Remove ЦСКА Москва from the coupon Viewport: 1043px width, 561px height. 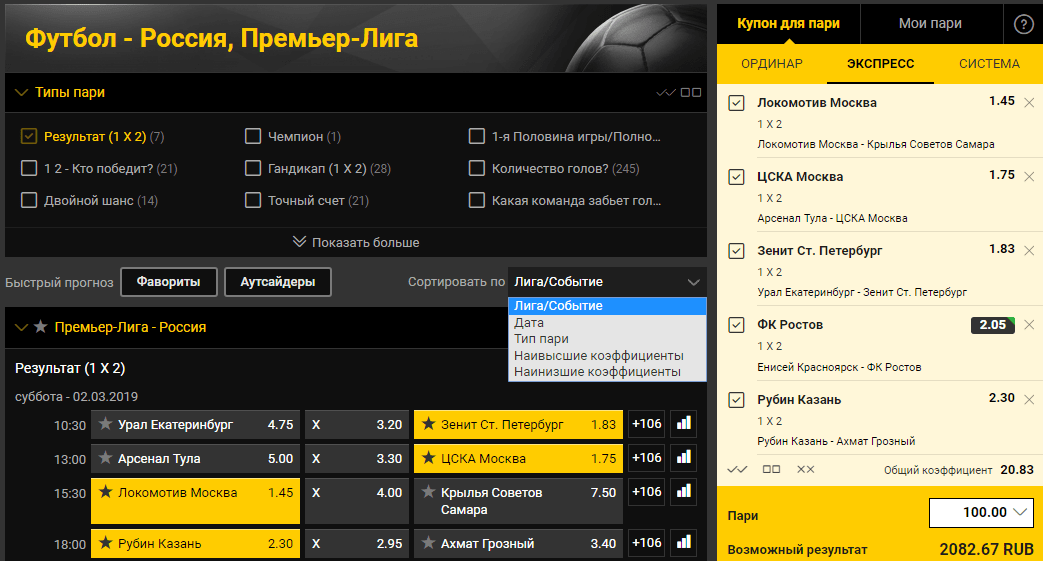pos(1029,176)
